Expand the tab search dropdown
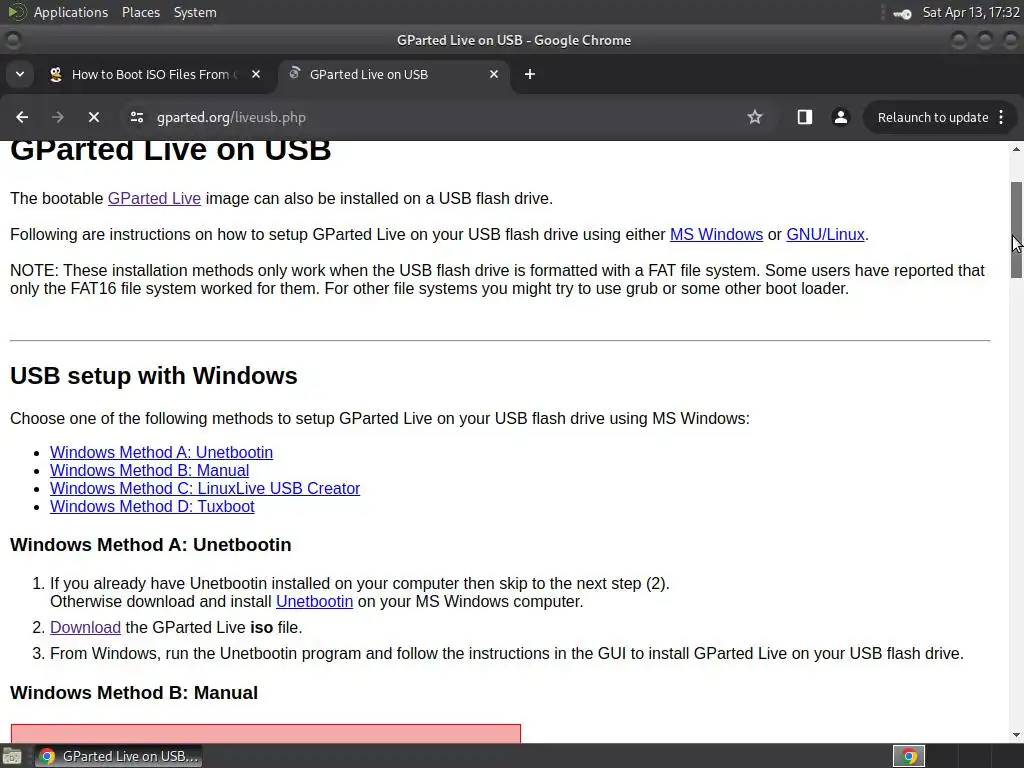1024x768 pixels. [x=20, y=74]
